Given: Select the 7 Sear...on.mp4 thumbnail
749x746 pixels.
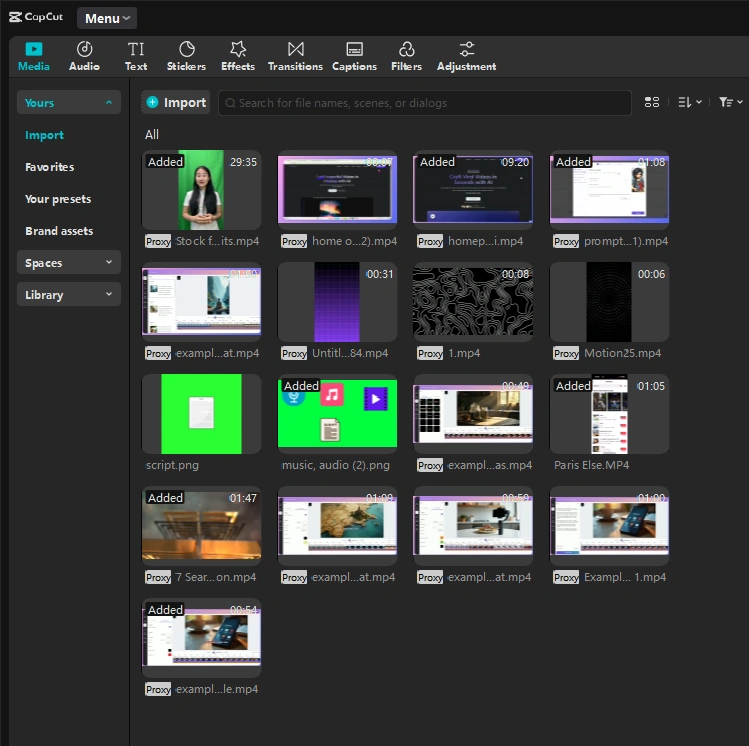Looking at the screenshot, I should pos(201,526).
